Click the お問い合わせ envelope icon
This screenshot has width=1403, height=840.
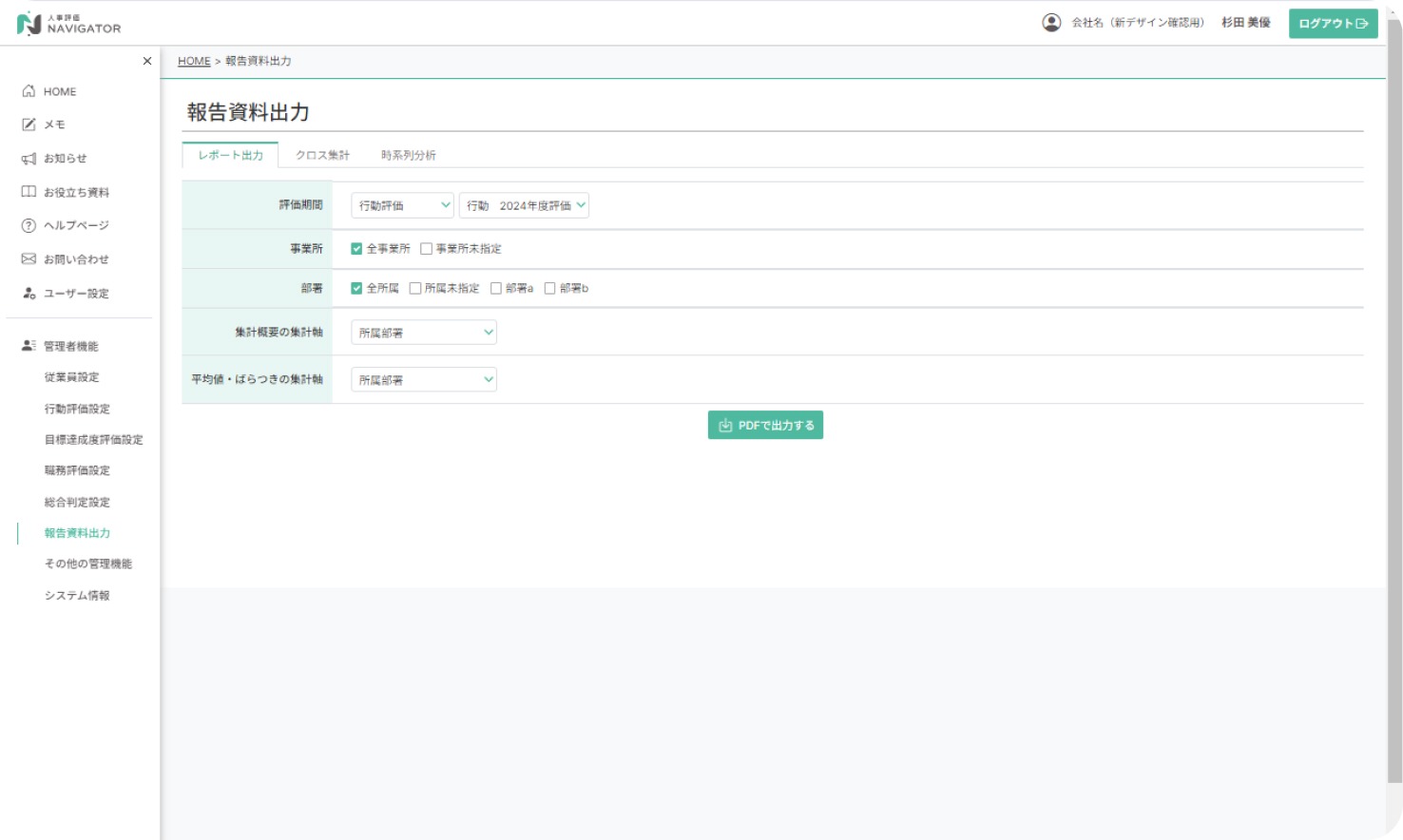point(29,259)
